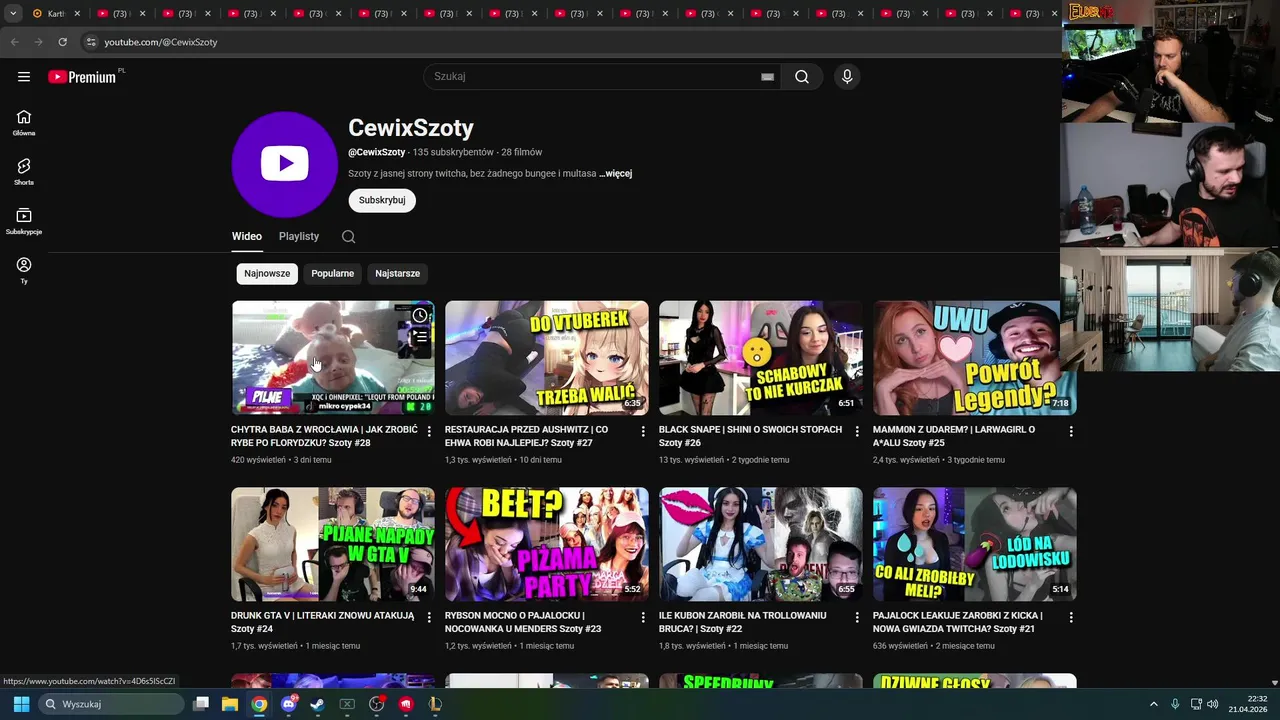Open title PAJALOCK LEAKUJE ZAROBKI Szoty #21
Viewport: 1280px width, 720px height.
click(x=958, y=622)
